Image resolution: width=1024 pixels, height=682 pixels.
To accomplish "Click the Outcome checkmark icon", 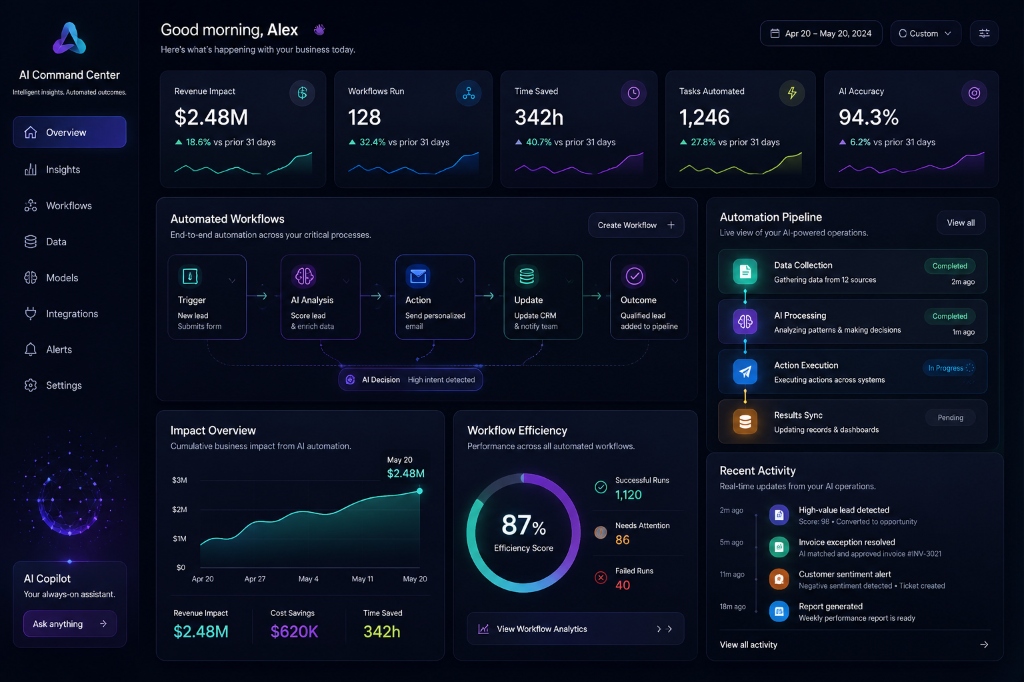I will tap(634, 276).
